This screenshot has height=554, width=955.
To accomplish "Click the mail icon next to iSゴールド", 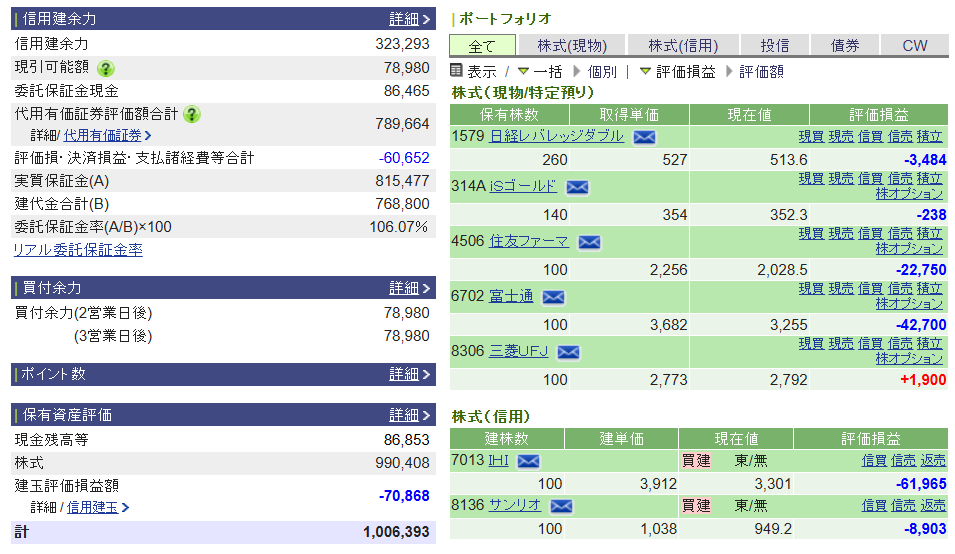I will pyautogui.click(x=577, y=187).
